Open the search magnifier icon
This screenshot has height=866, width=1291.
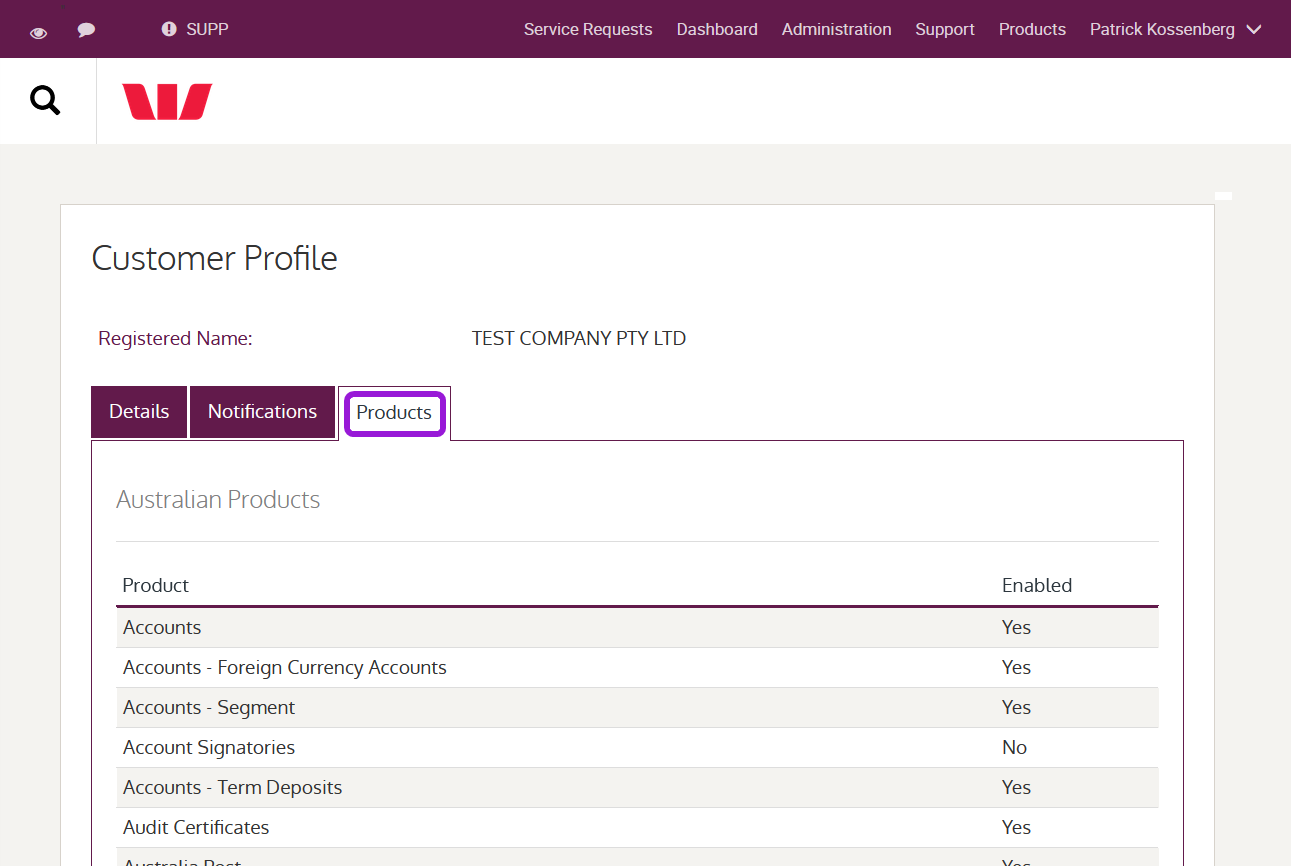point(45,100)
